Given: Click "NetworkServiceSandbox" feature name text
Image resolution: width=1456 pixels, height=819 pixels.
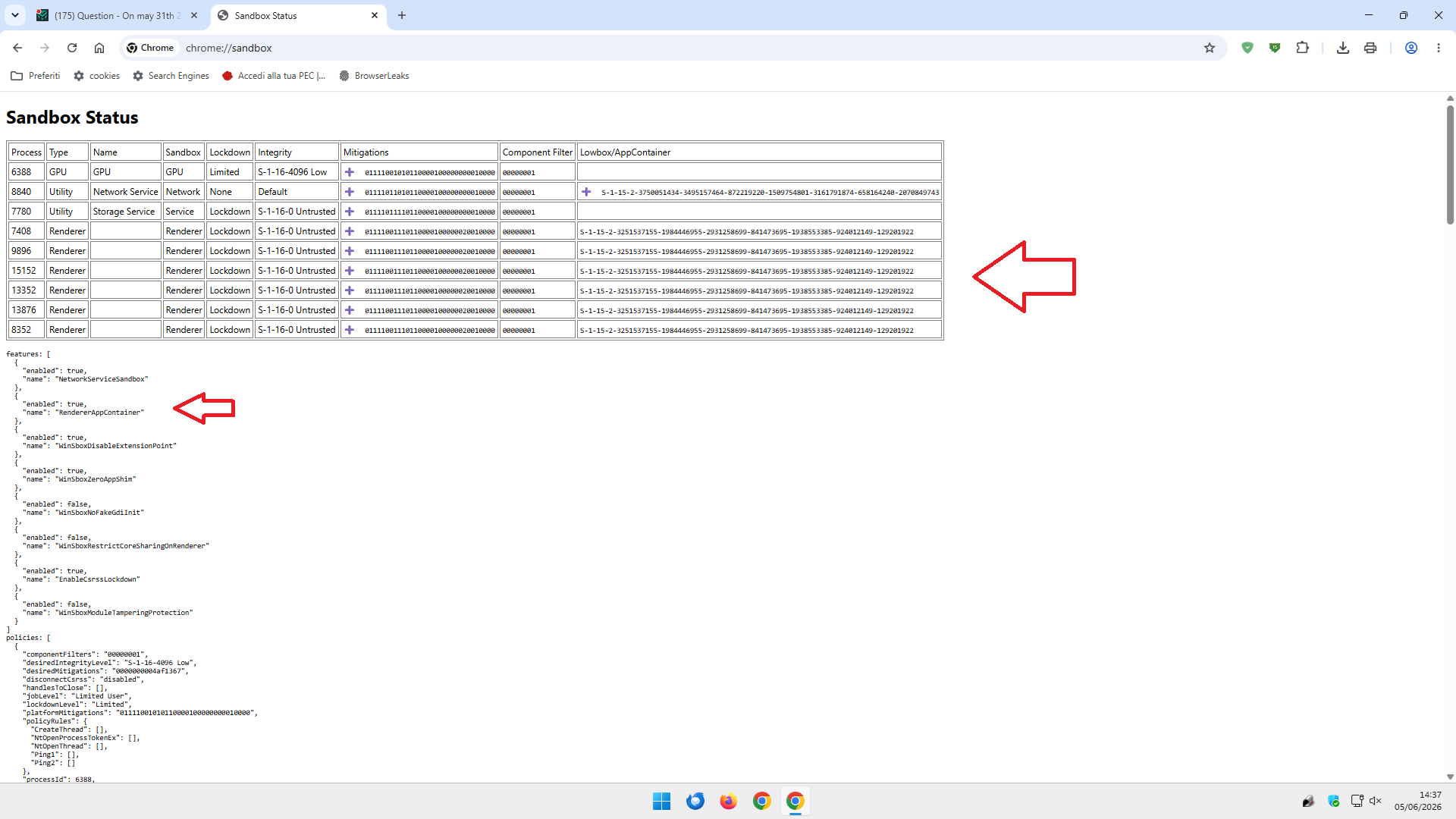Looking at the screenshot, I should click(x=102, y=379).
